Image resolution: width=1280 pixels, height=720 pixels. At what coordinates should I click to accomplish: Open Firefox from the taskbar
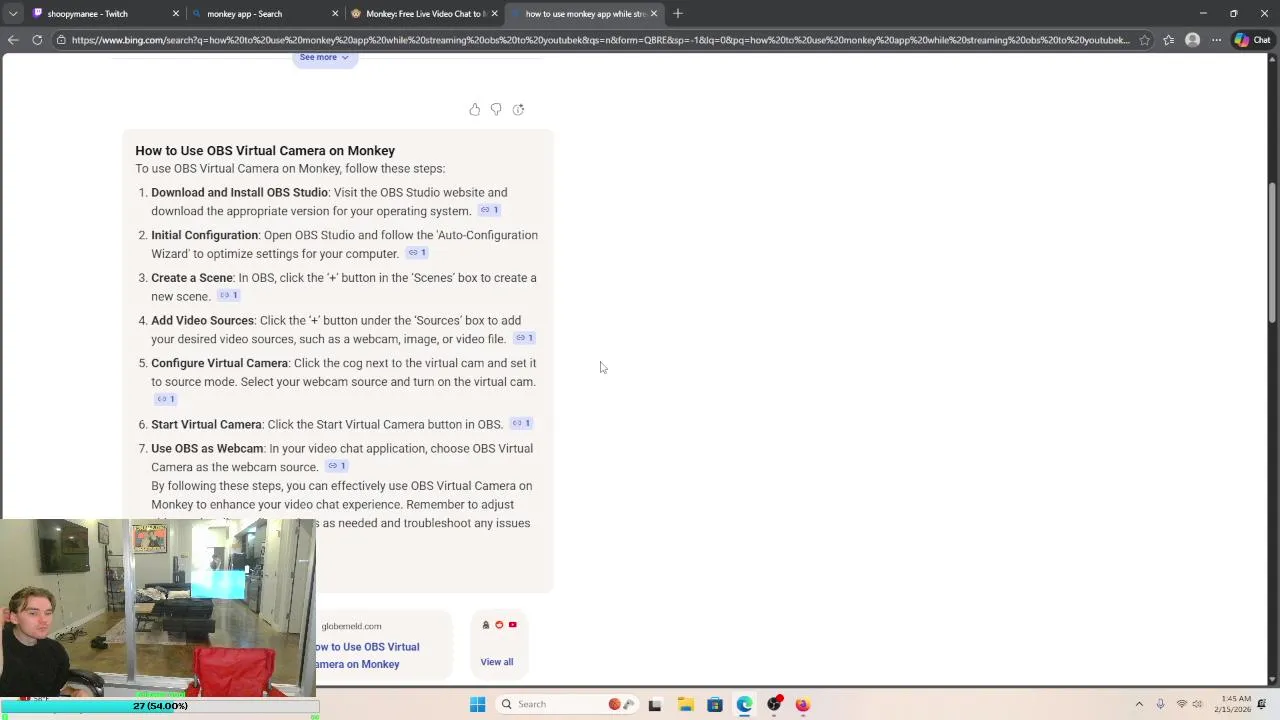(803, 705)
